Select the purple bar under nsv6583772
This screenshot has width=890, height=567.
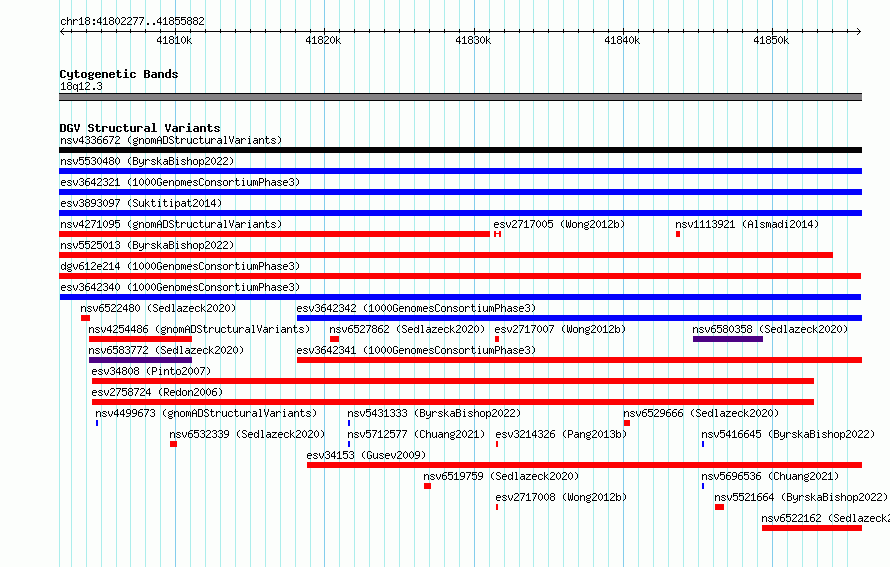click(140, 360)
